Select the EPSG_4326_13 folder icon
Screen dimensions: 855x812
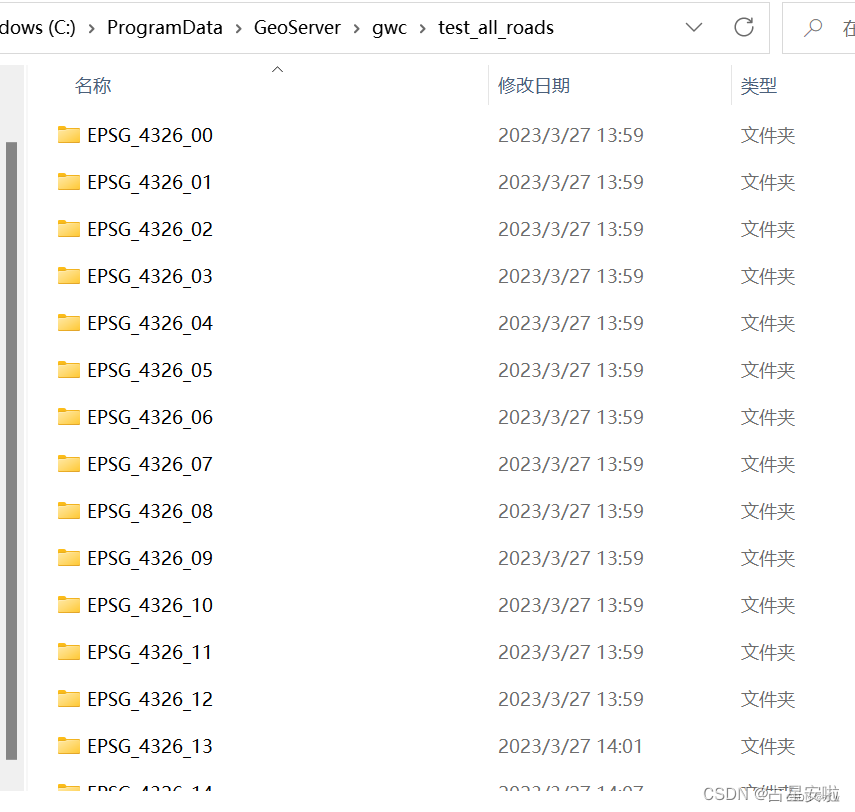point(69,745)
